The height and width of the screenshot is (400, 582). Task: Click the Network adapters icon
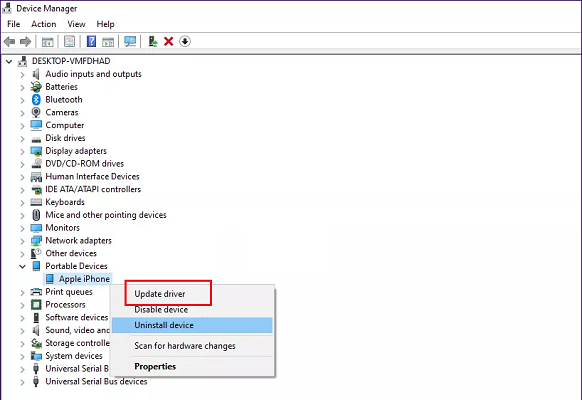[36, 240]
